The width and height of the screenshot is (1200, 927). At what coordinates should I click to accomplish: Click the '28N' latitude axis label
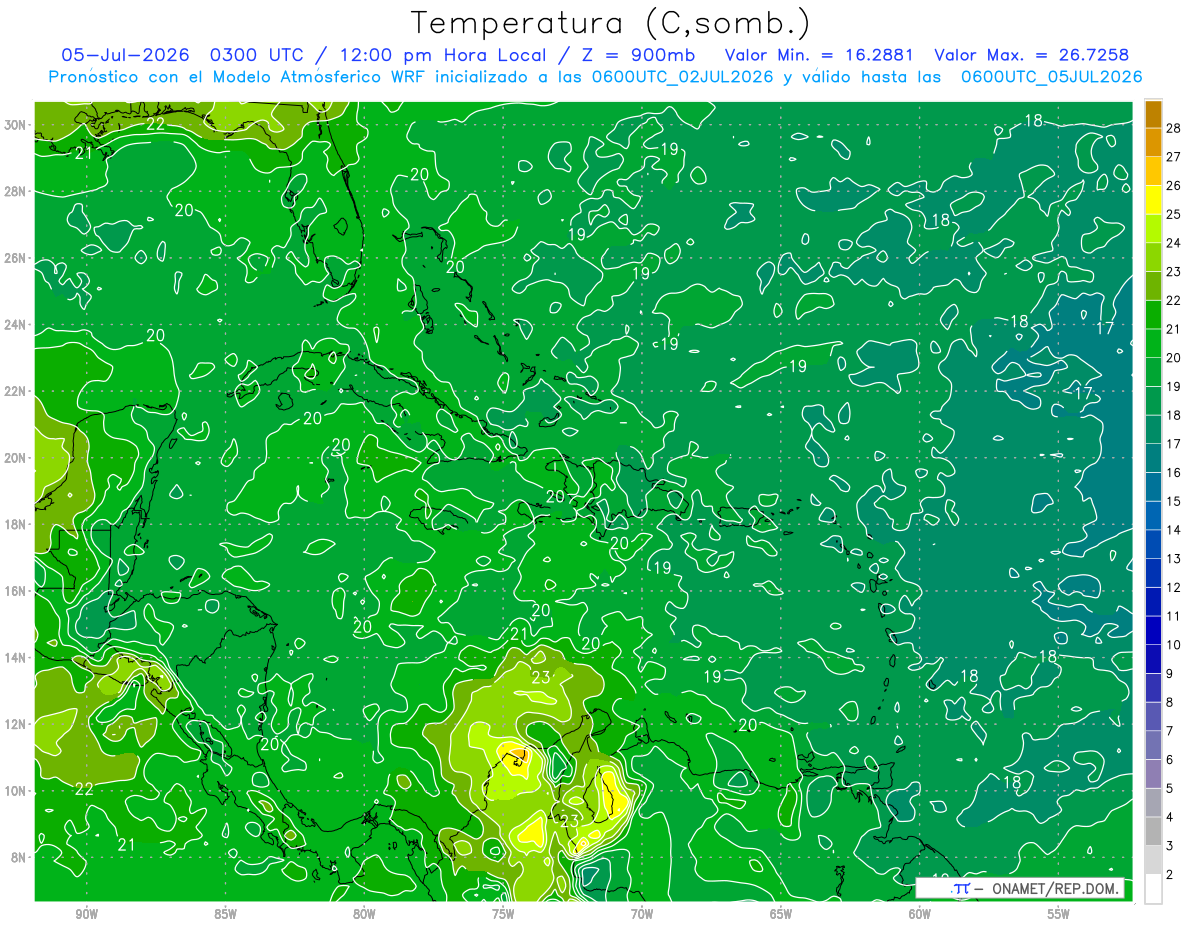coord(16,191)
